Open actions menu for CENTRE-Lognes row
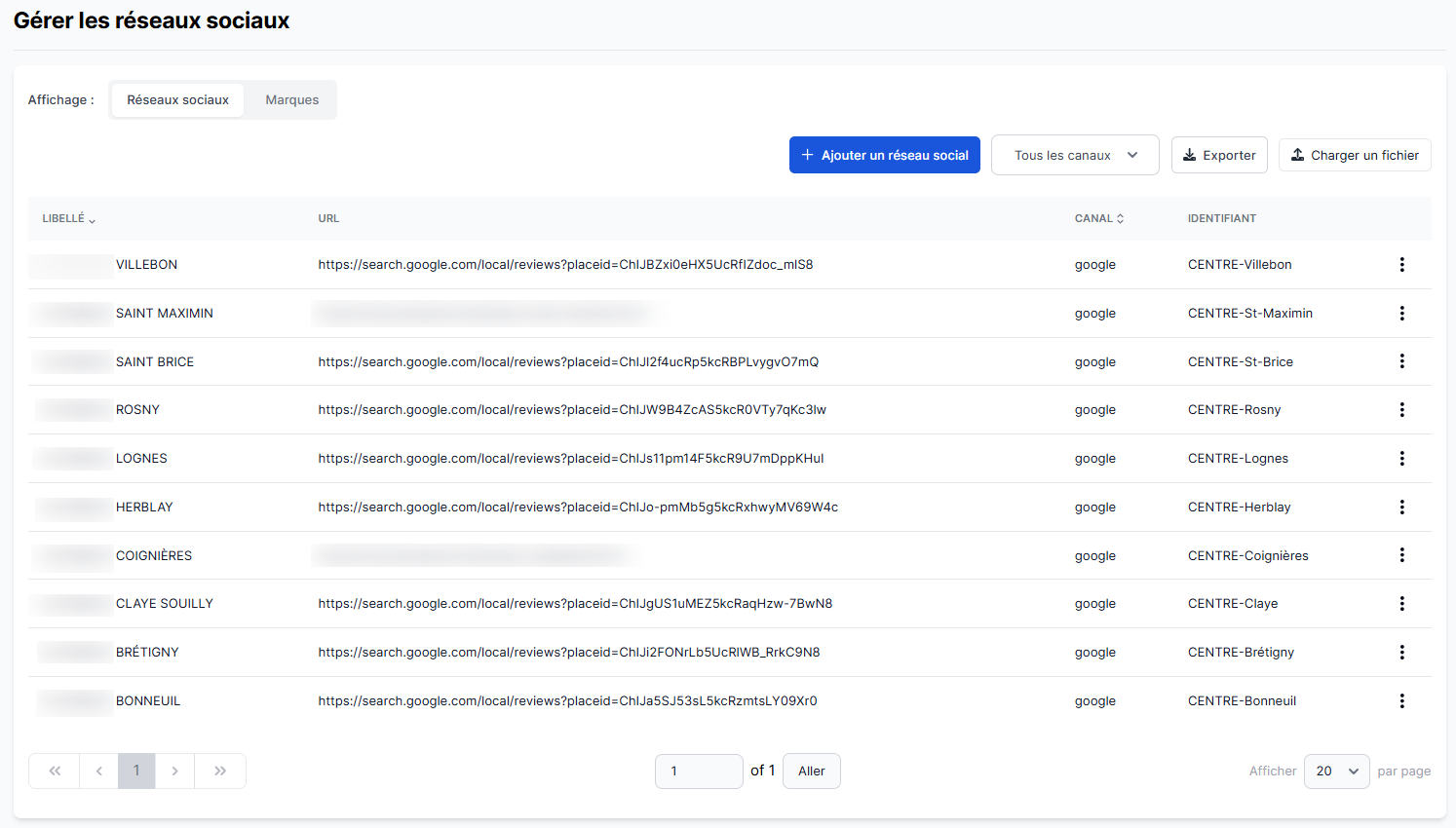Viewport: 1456px width, 828px height. 1401,459
